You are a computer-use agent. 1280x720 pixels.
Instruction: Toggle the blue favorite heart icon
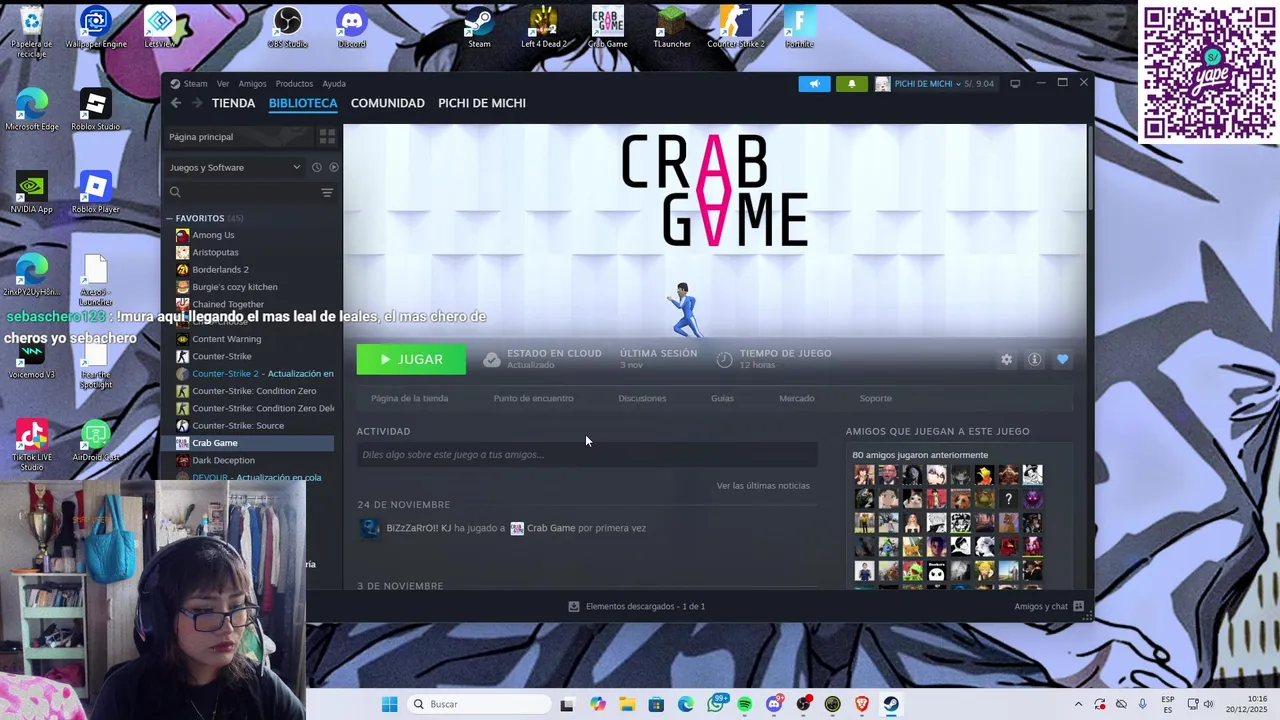coord(1063,360)
